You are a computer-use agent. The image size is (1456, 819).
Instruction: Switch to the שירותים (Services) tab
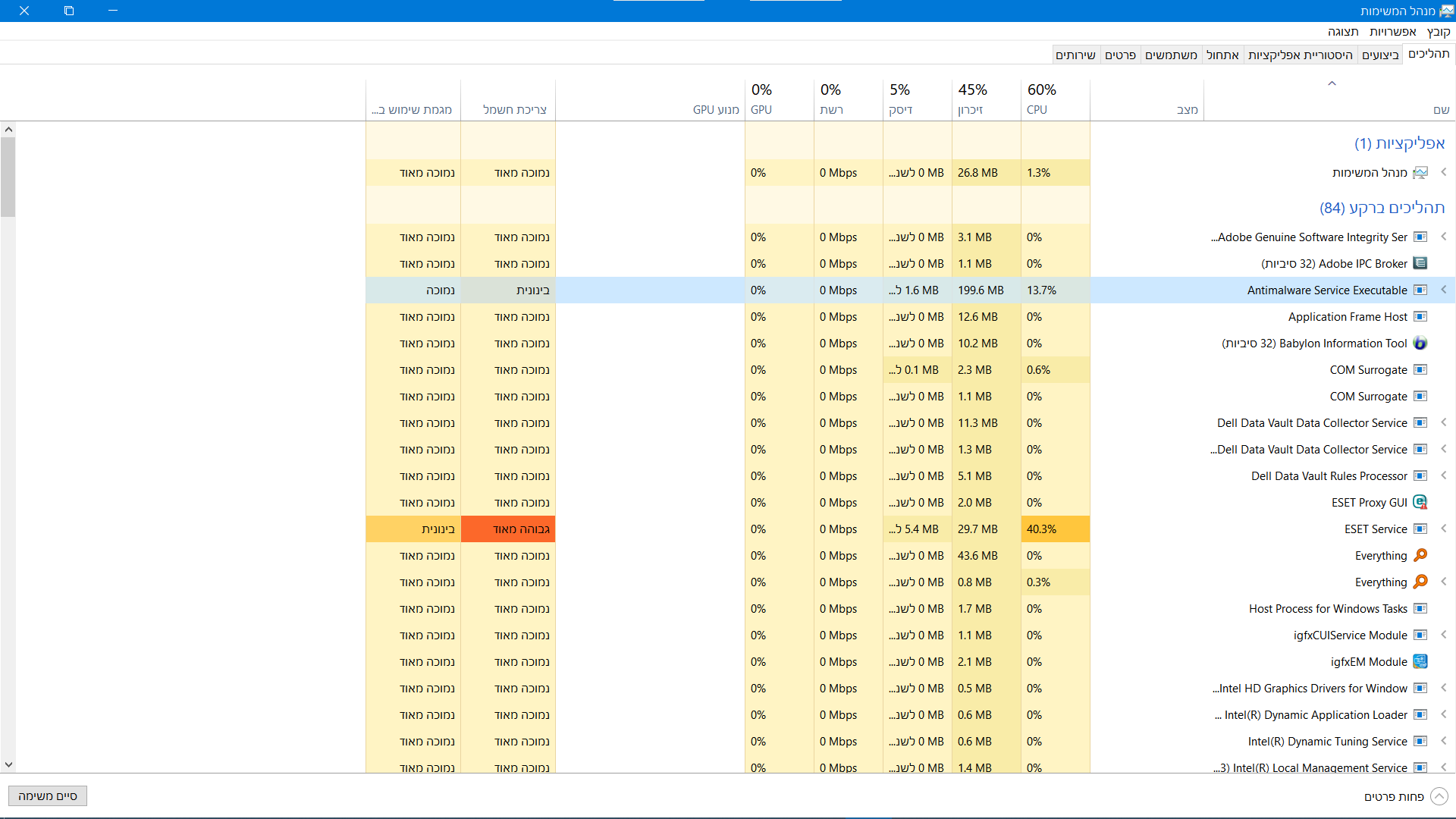coord(1075,55)
